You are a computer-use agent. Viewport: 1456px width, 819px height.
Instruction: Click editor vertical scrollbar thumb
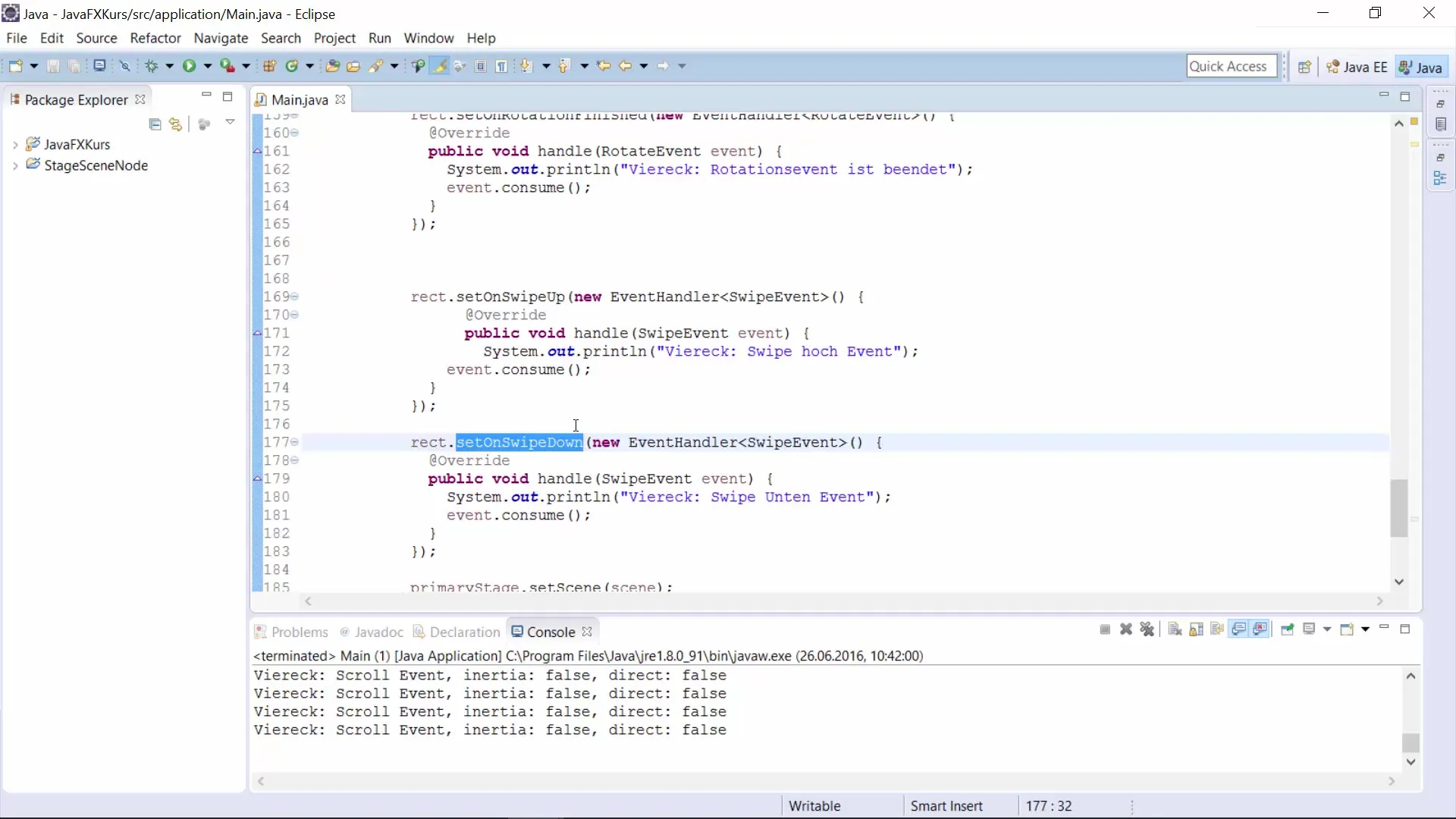click(x=1399, y=508)
